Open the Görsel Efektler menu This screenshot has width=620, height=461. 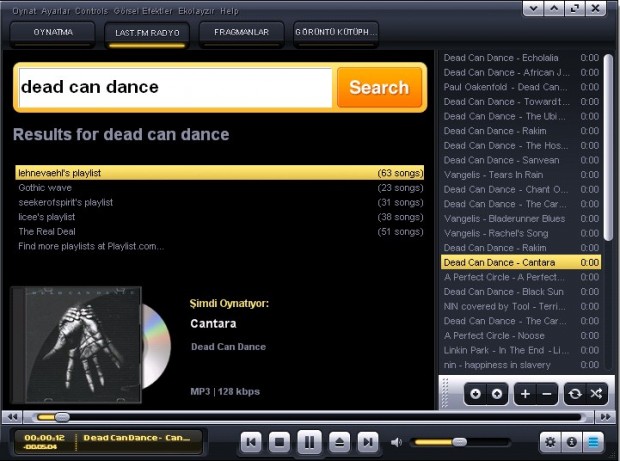[143, 11]
